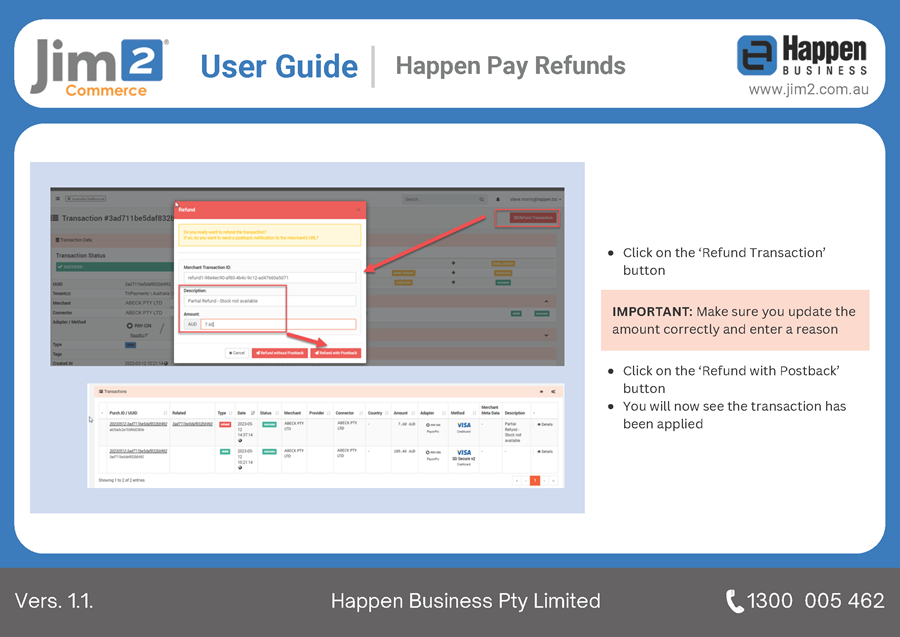Image resolution: width=900 pixels, height=637 pixels.
Task: Click the VISA 3D Secure icon in second row
Action: point(464,453)
